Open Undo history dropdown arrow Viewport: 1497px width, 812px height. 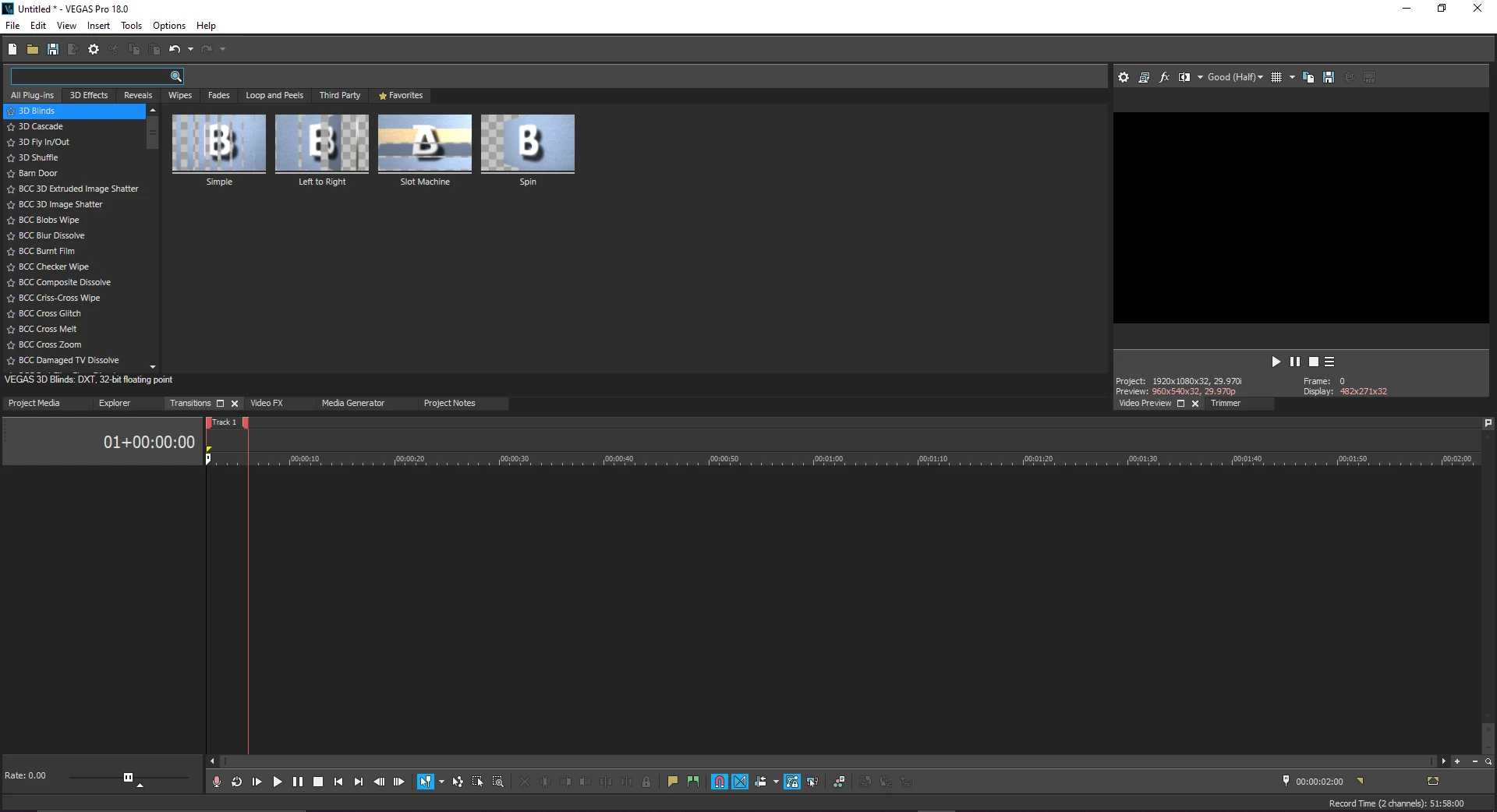[x=190, y=49]
